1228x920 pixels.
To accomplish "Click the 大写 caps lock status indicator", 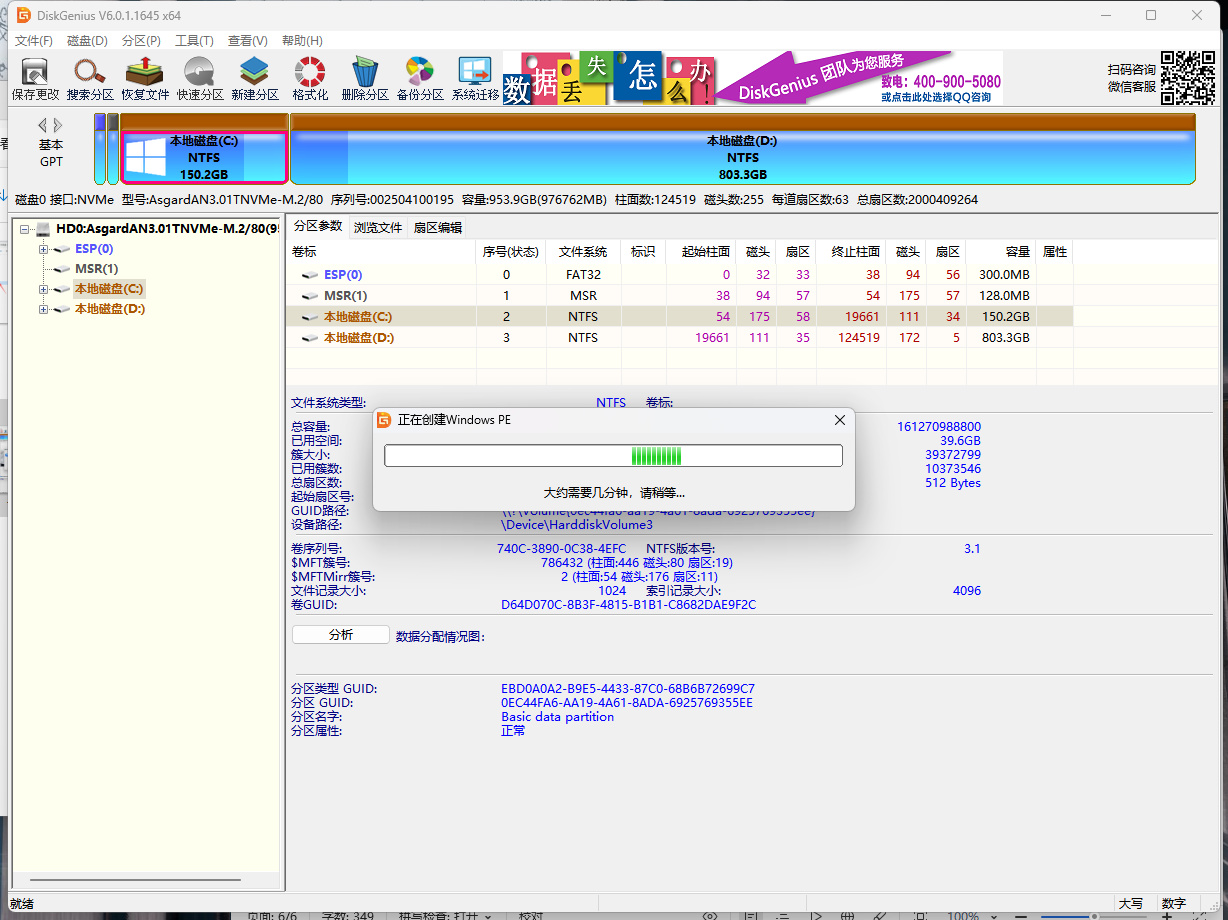I will [x=1131, y=904].
